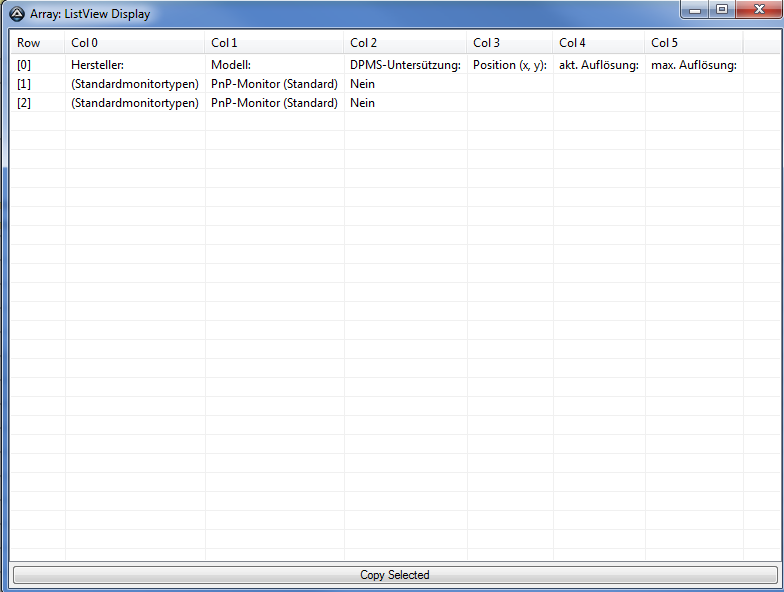Click the akt. Auflösung: cell
784x592 pixels.
point(599,65)
